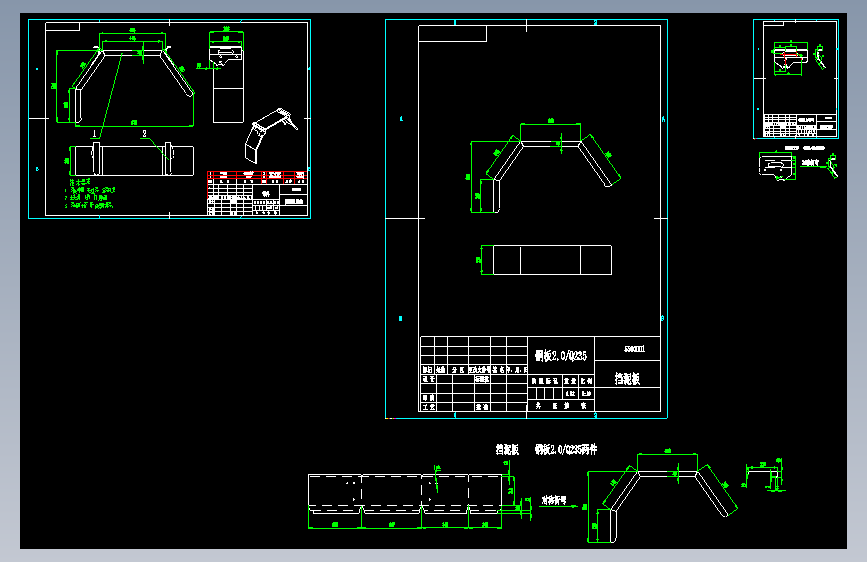Select the small drawing sheet at top right
867x562 pixels.
click(796, 79)
